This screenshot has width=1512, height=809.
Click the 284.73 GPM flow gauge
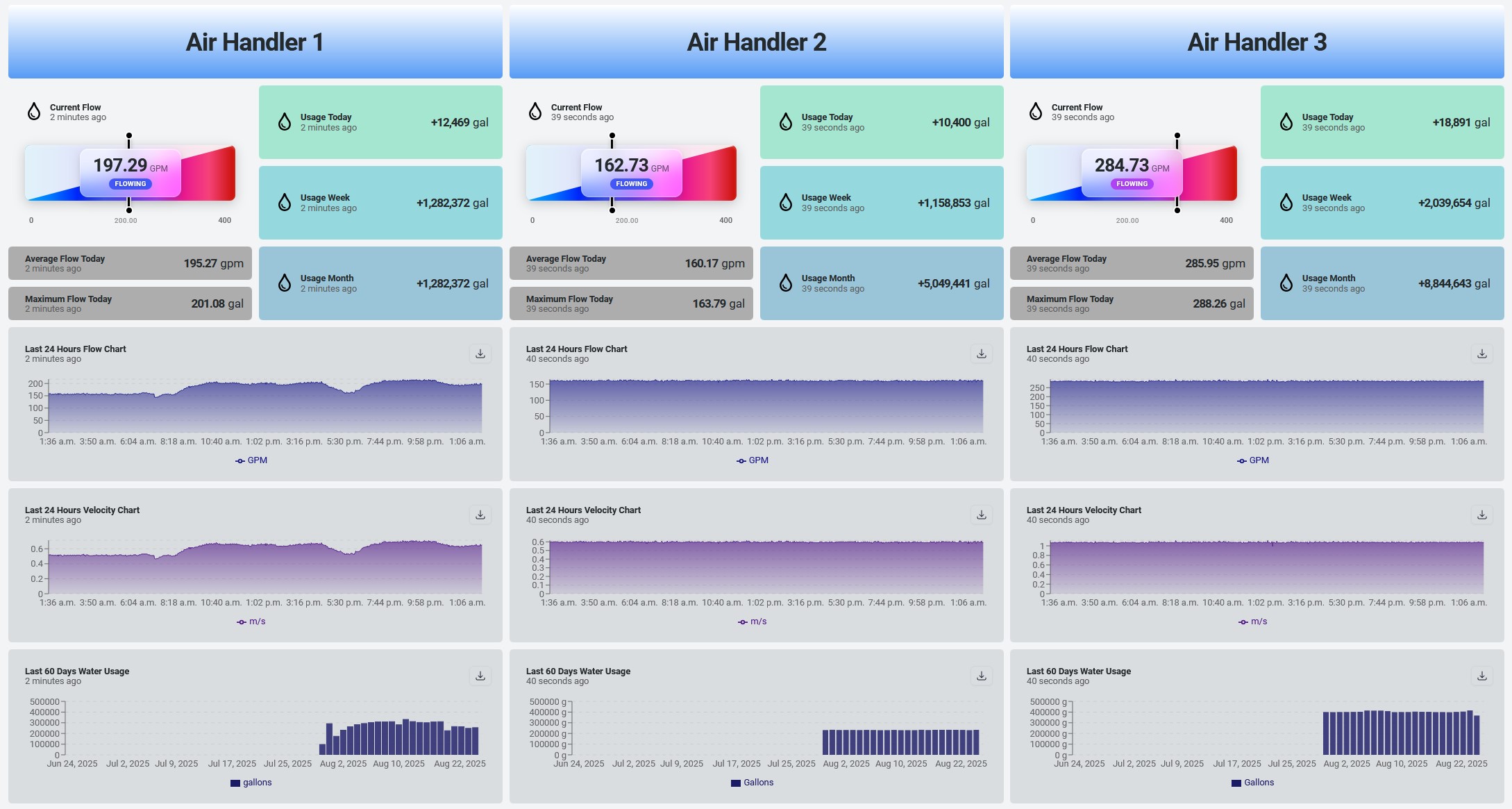click(x=1132, y=173)
